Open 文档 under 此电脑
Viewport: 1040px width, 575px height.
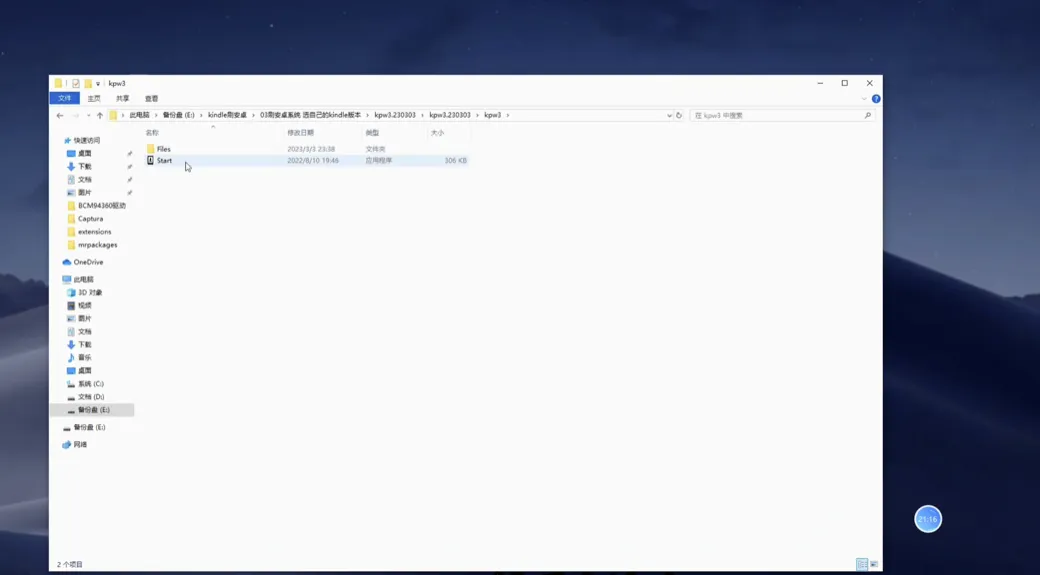click(84, 332)
